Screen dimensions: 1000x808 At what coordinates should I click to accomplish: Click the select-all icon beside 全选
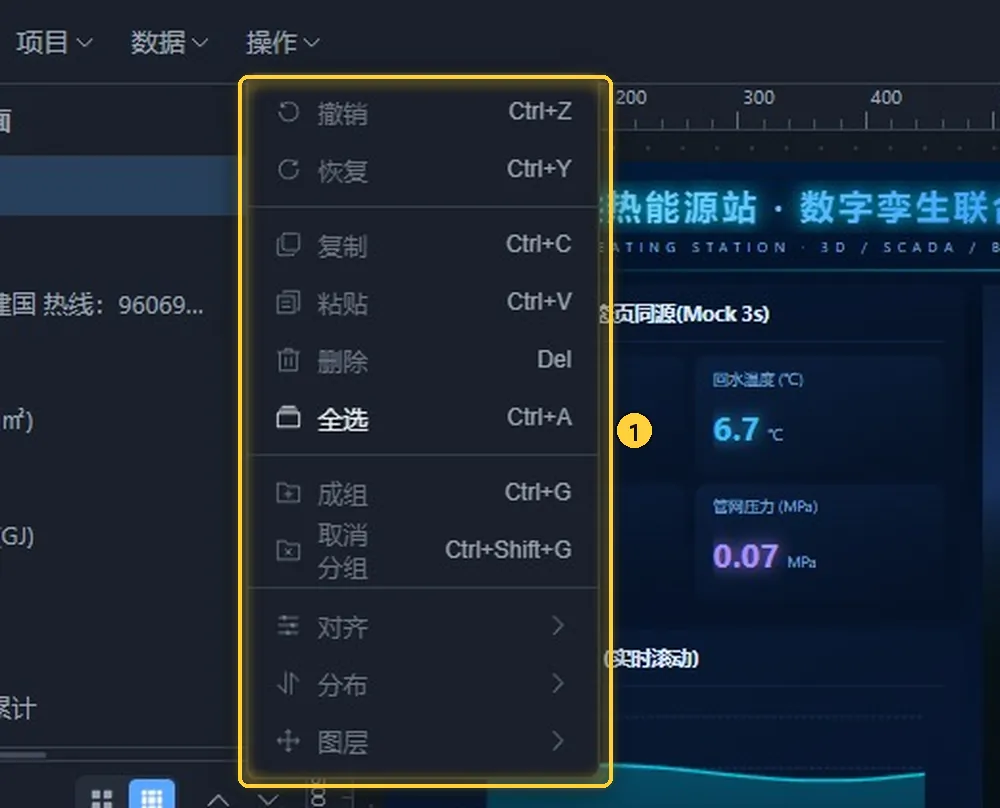288,417
